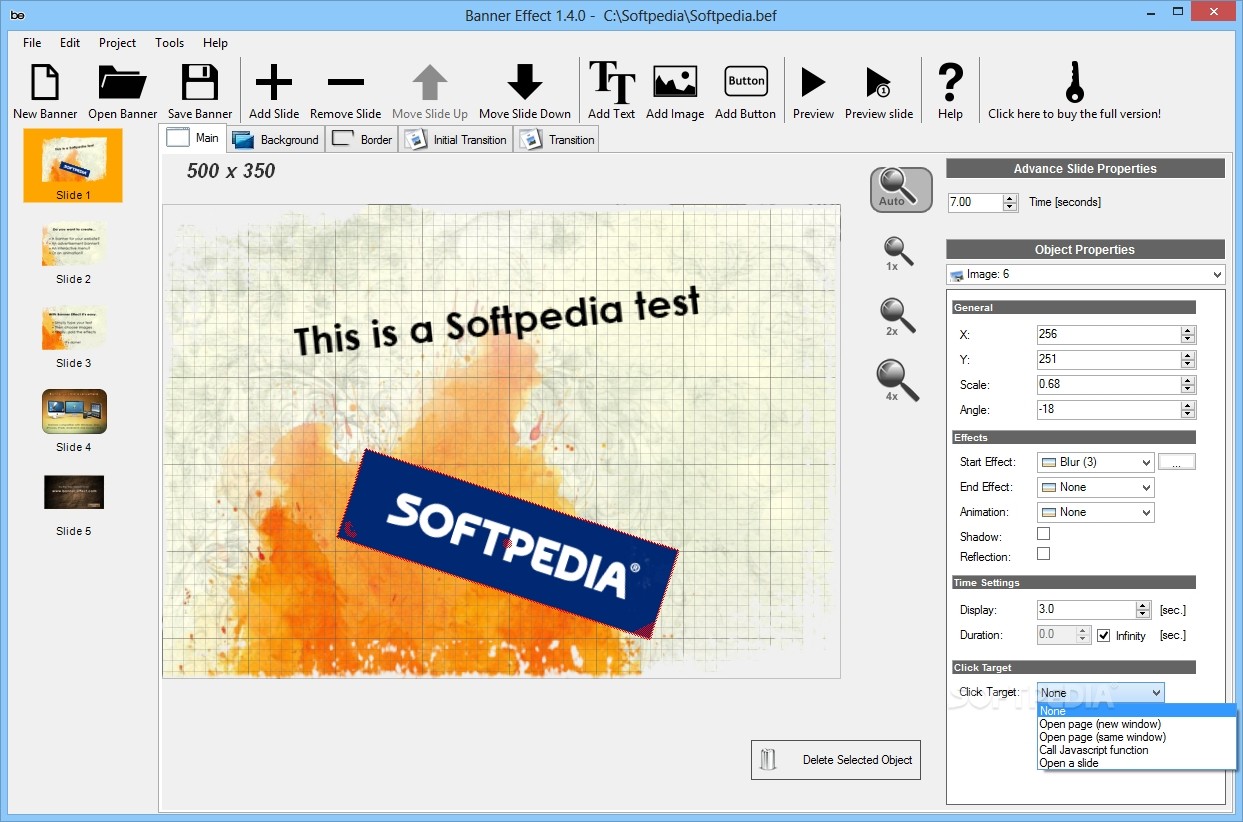
Task: Set zoom to Auto with the magnifier
Action: coord(901,189)
